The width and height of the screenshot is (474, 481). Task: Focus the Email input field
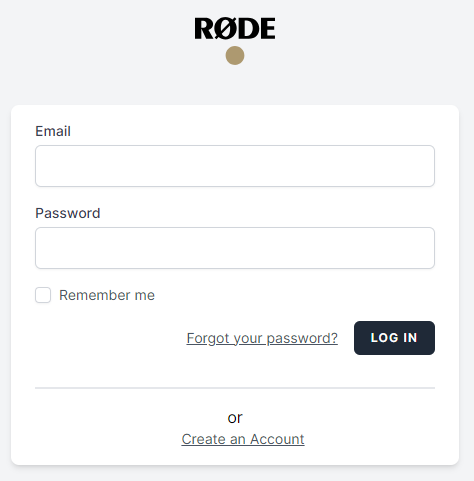pyautogui.click(x=235, y=166)
